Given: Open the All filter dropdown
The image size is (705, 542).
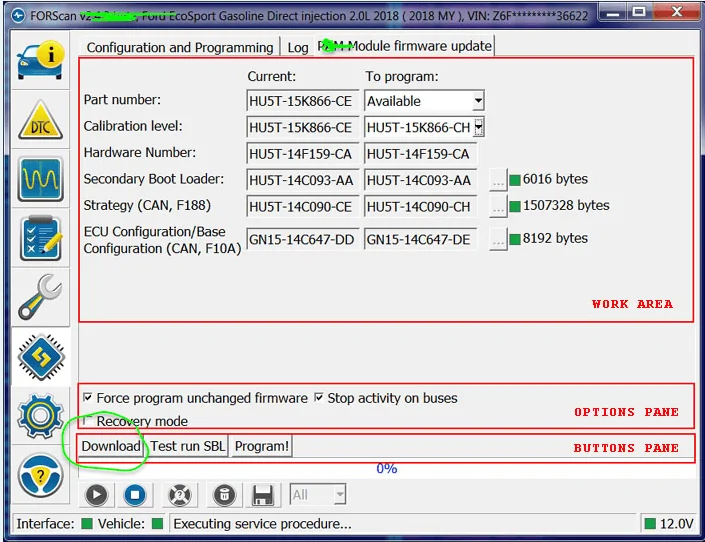Looking at the screenshot, I should click(318, 495).
